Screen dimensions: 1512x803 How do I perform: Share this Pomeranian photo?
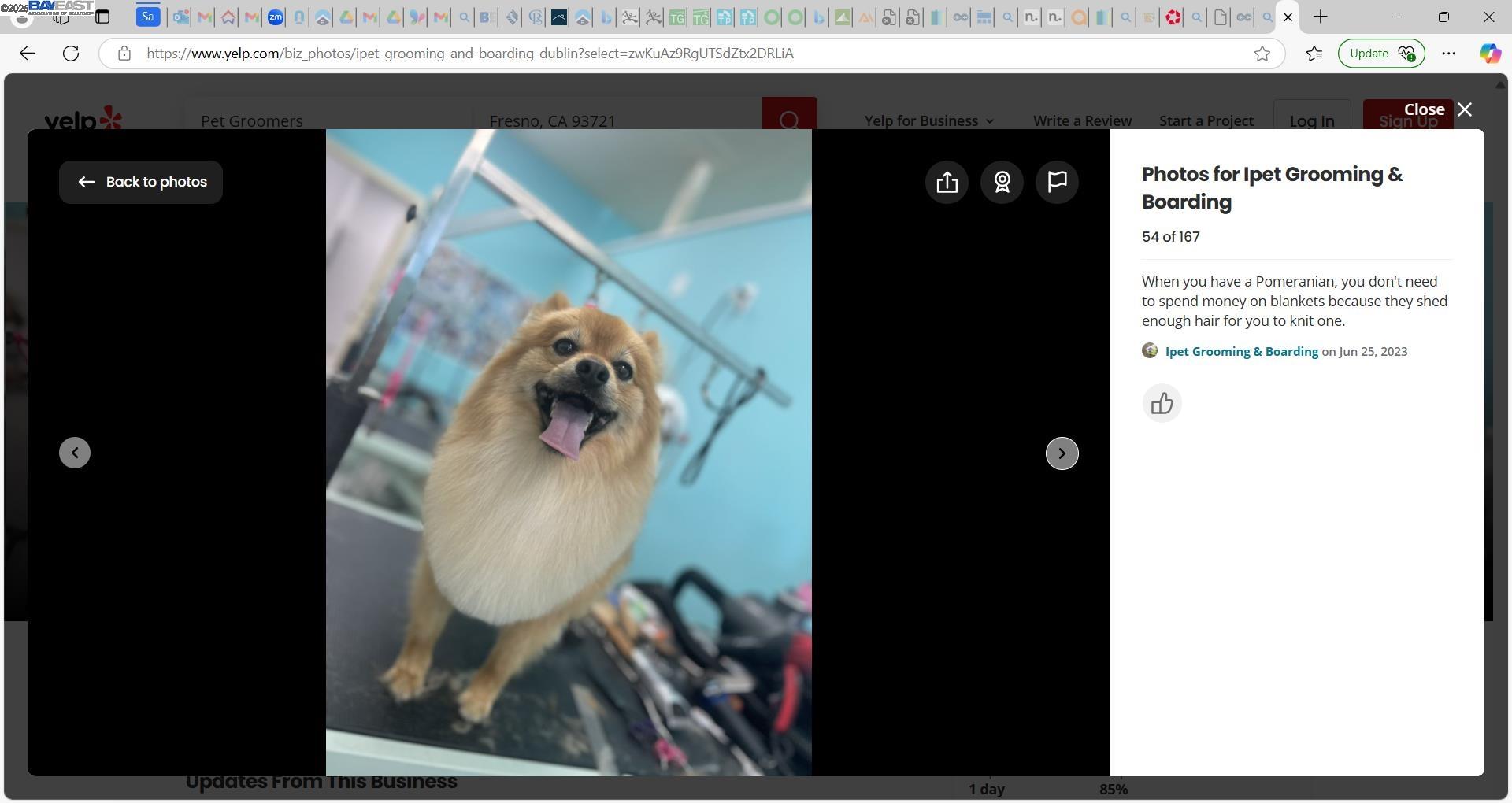947,182
